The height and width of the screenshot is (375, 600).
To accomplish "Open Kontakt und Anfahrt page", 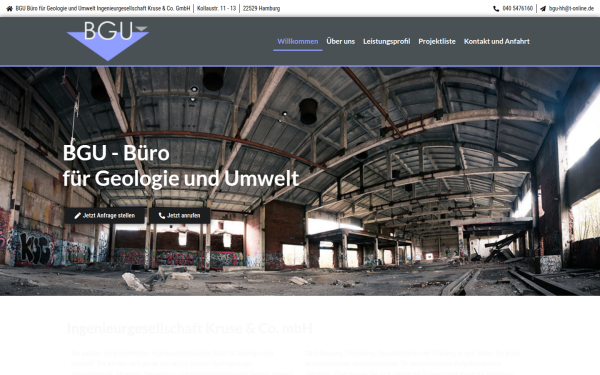I will point(497,41).
